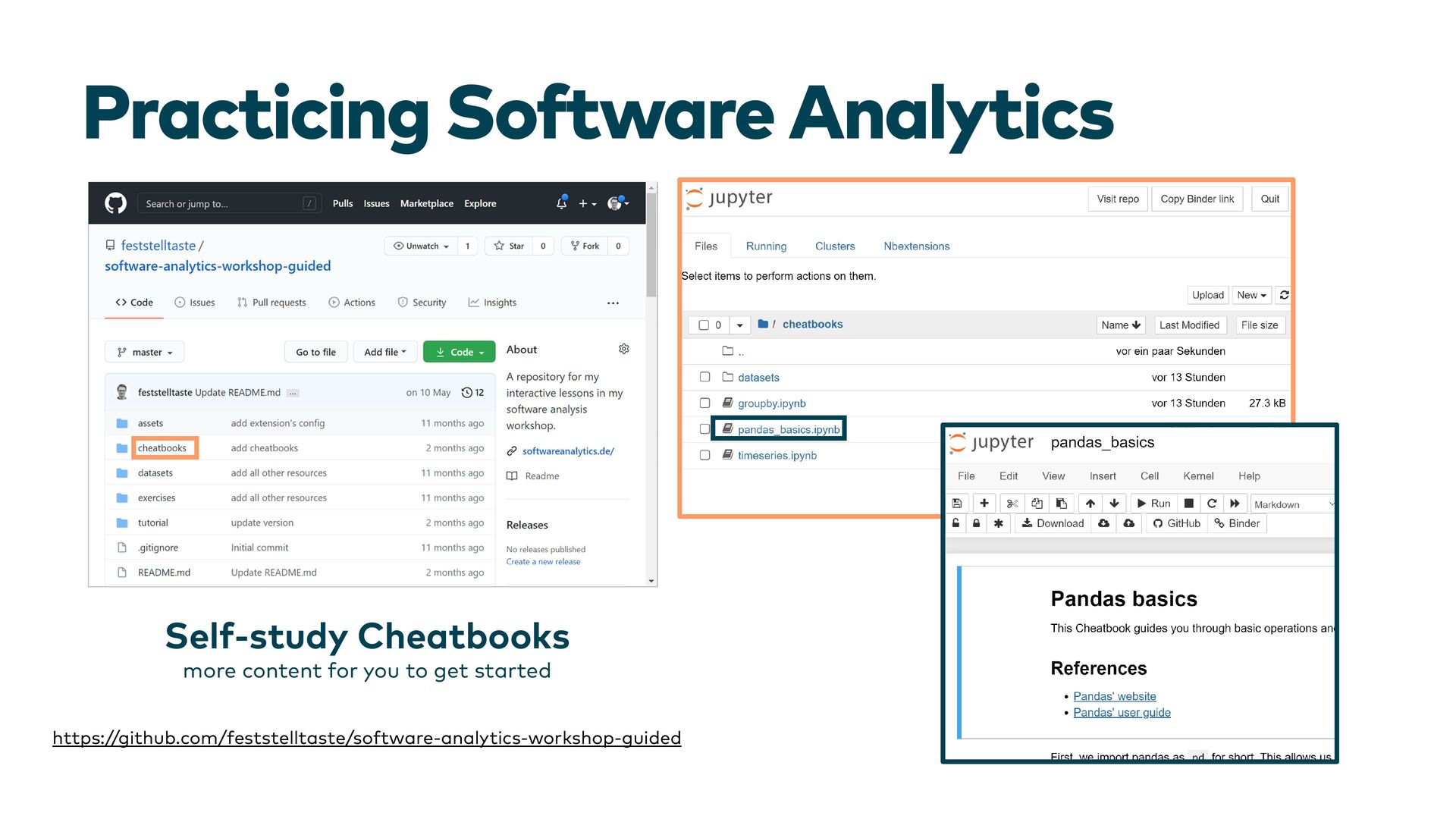Expand the green Code dropdown
Screen dimensions: 1456x819
[460, 352]
